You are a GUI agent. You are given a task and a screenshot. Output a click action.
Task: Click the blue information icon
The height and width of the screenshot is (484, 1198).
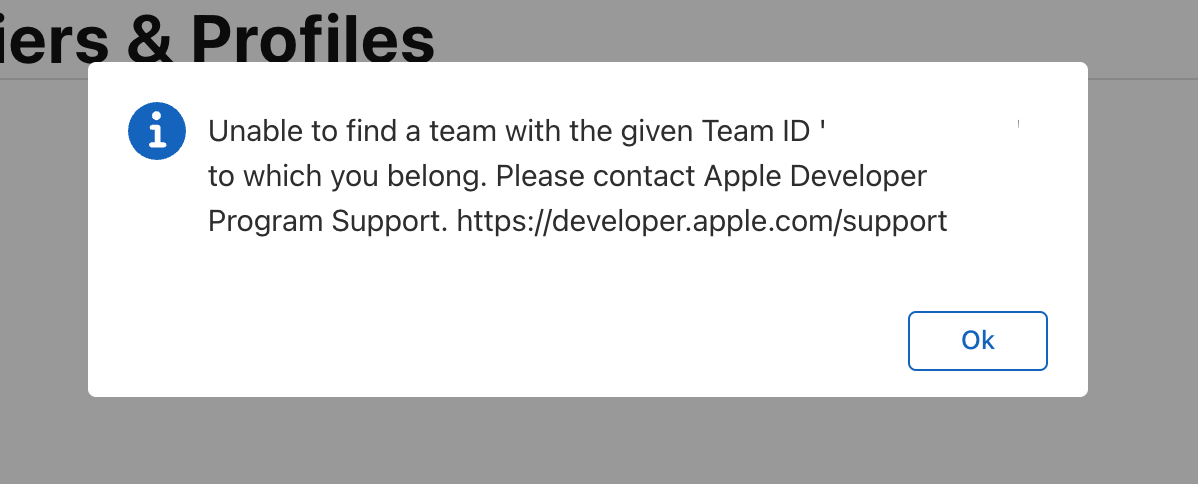click(157, 131)
